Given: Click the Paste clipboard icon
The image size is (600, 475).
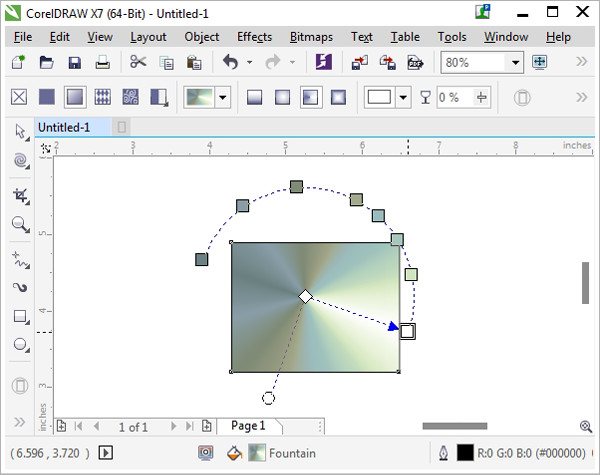Looking at the screenshot, I should [194, 62].
